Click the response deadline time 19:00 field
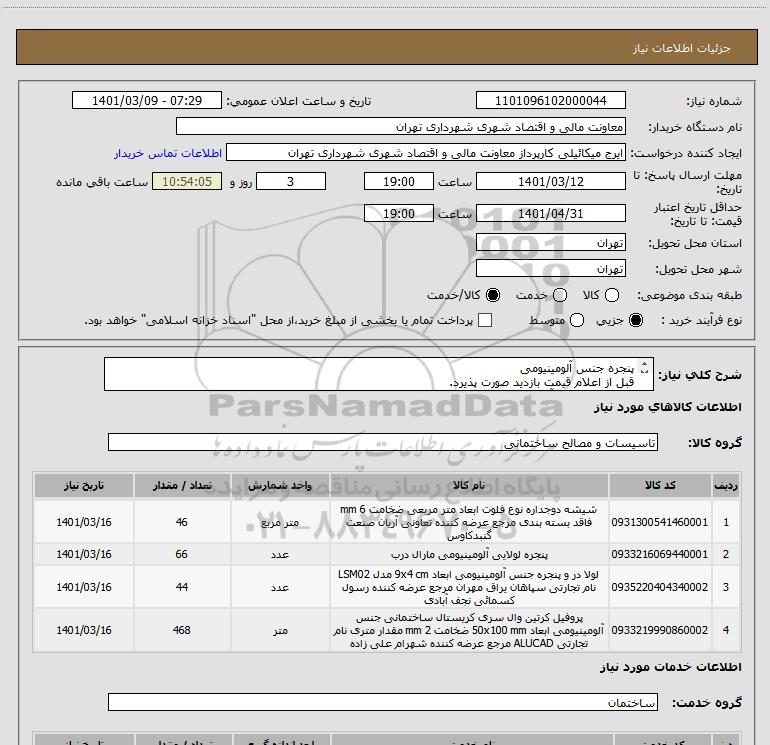 [x=399, y=181]
